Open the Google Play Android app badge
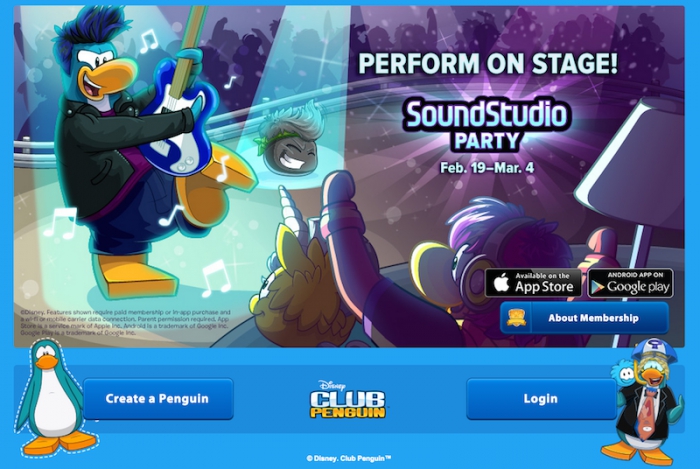 [630, 283]
